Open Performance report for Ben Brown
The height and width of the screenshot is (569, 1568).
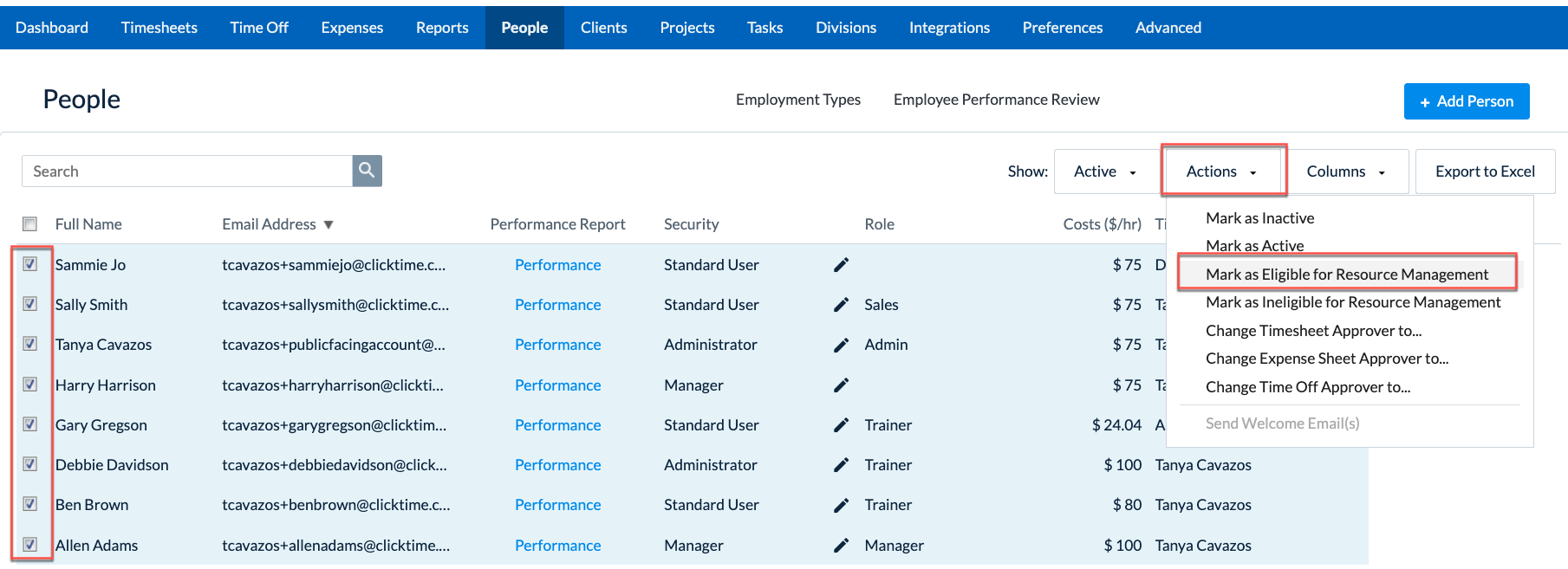[557, 505]
